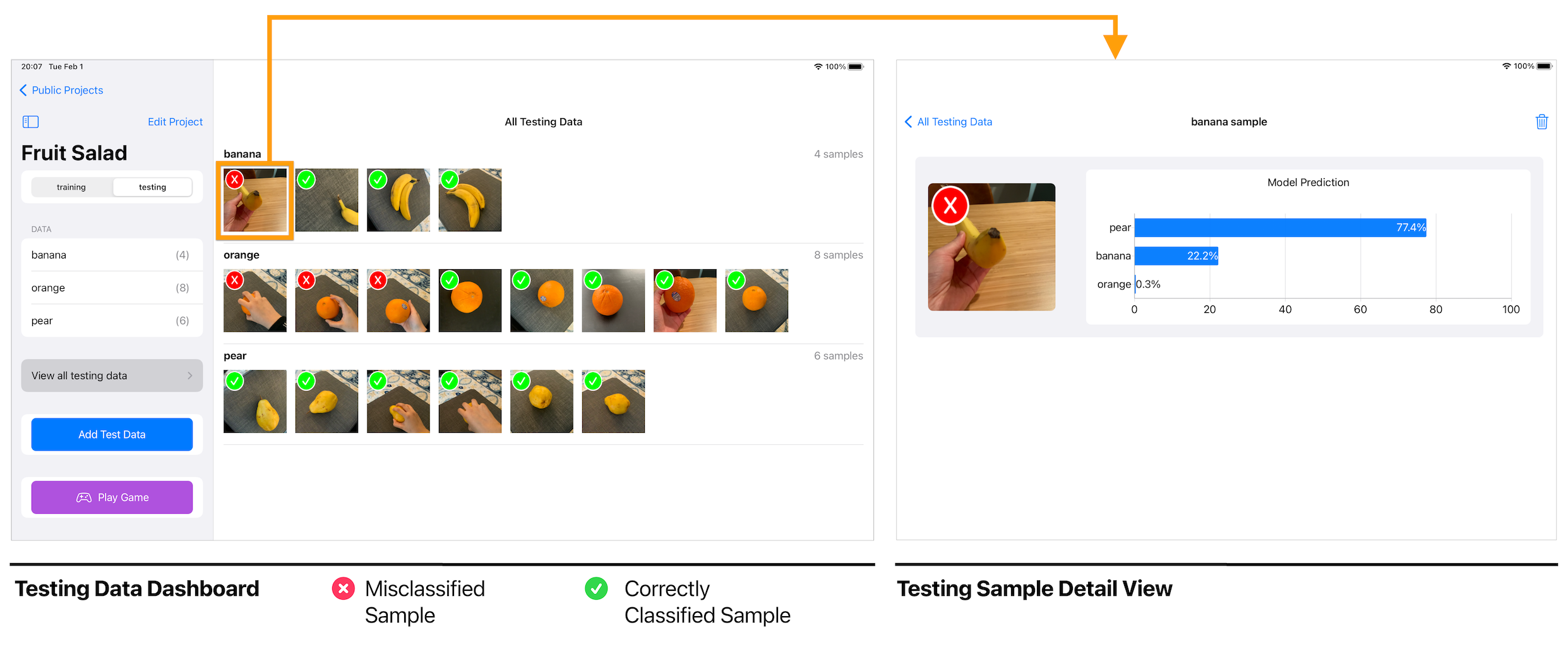Click the pear 77.4% prediction bar
The height and width of the screenshot is (661, 1568).
pyautogui.click(x=1280, y=227)
